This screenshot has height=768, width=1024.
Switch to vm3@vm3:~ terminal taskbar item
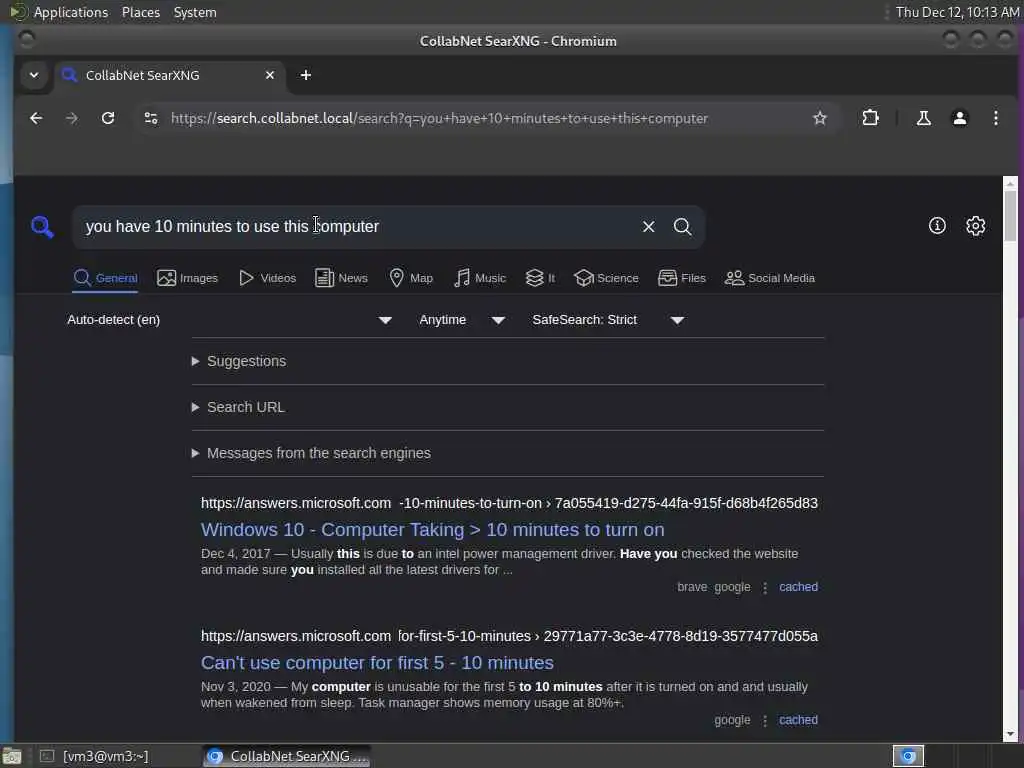tap(95, 756)
